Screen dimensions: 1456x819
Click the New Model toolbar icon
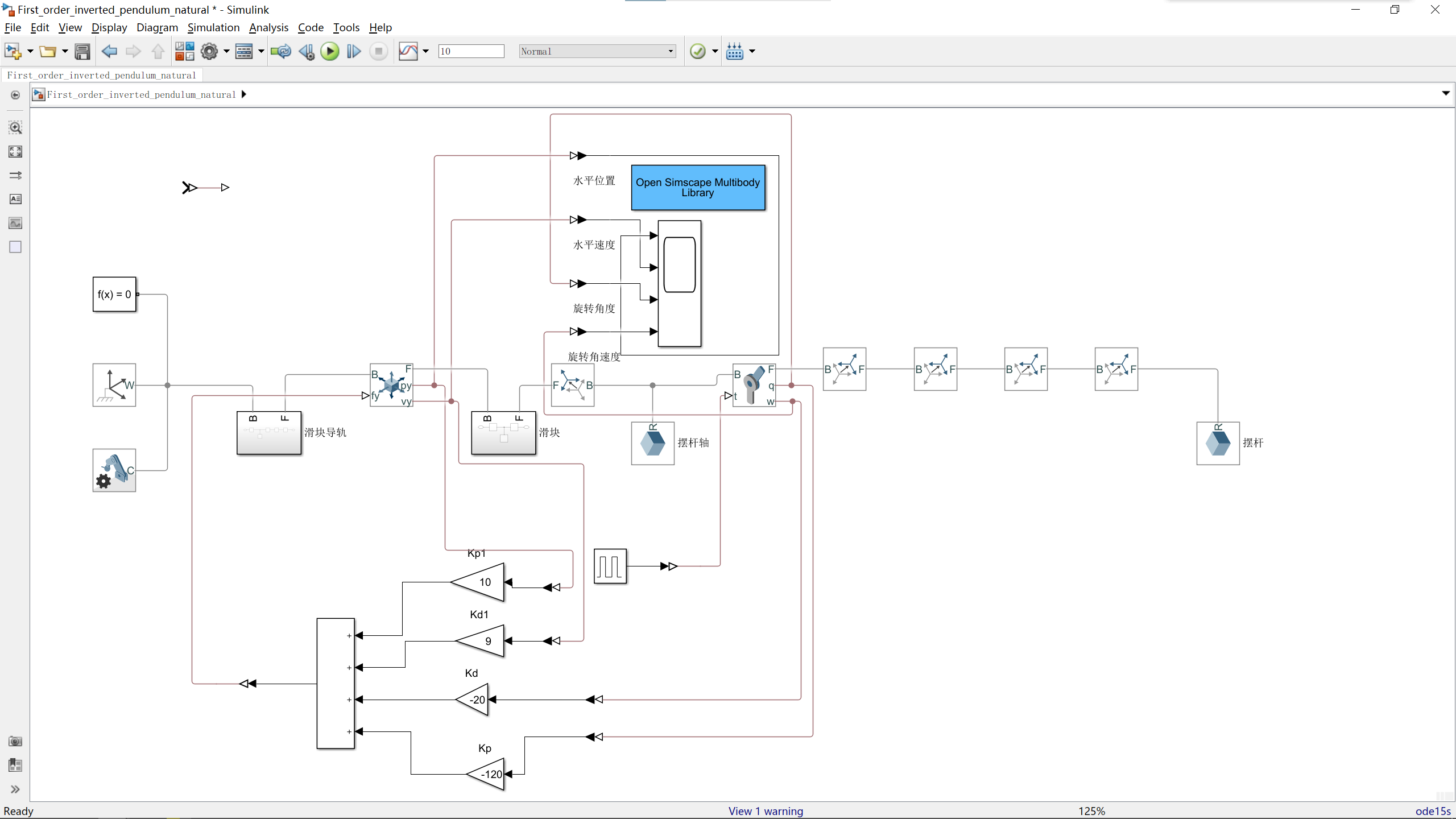[x=13, y=51]
